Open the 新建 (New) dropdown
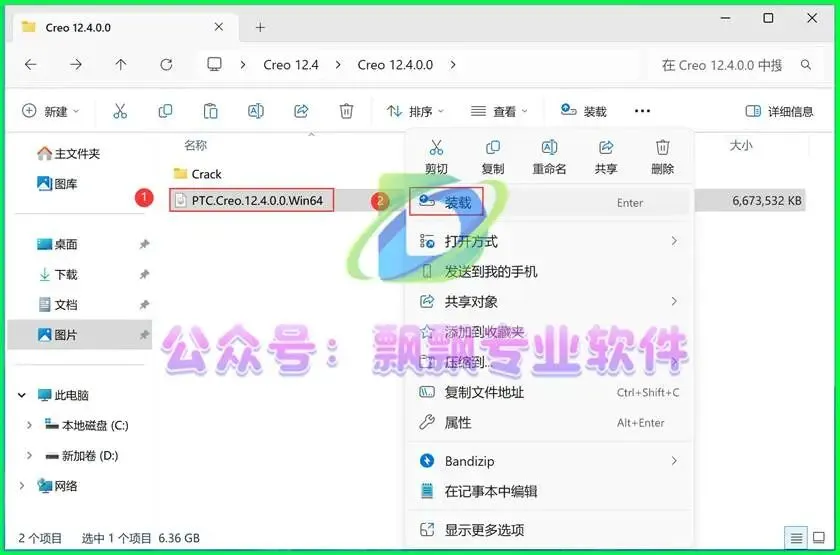The height and width of the screenshot is (555, 840). click(51, 111)
